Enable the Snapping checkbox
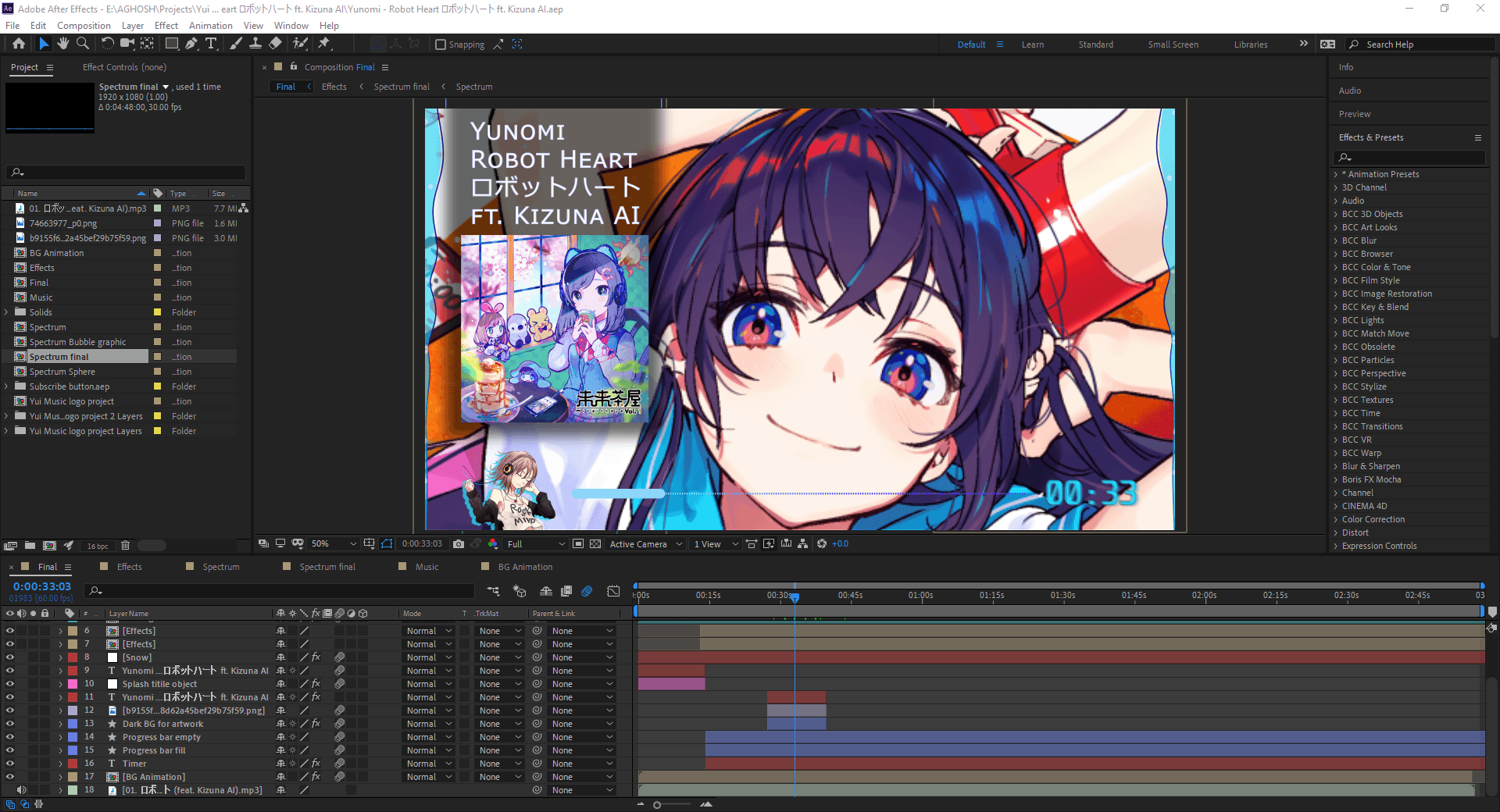Viewport: 1500px width, 812px height. [441, 45]
